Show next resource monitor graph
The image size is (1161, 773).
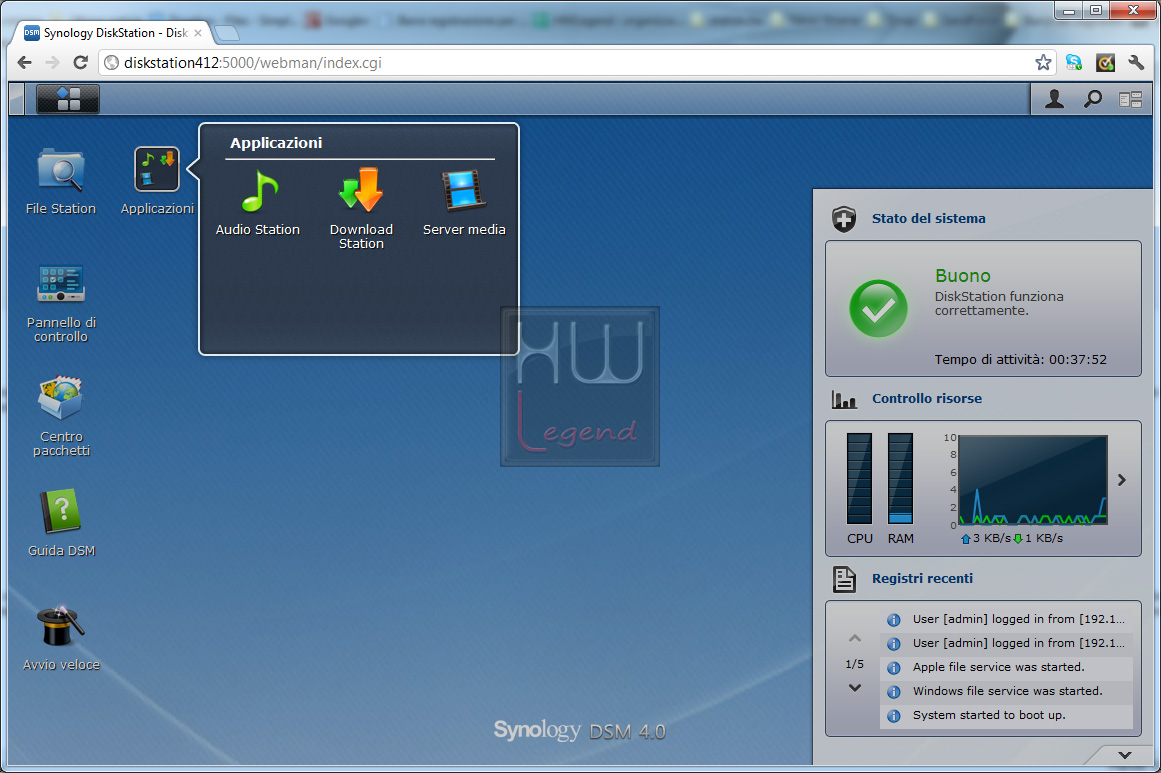click(x=1122, y=480)
